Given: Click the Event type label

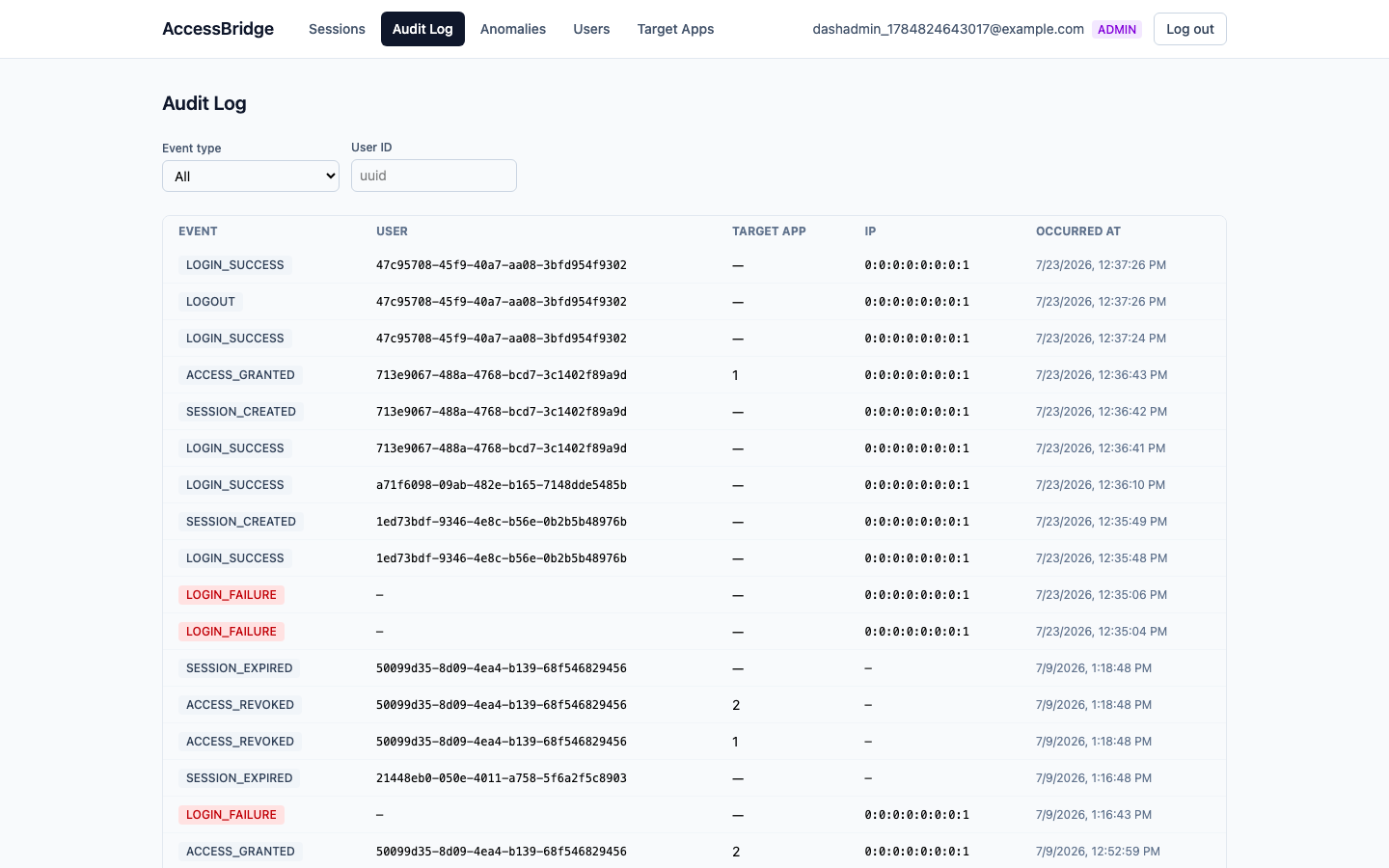Looking at the screenshot, I should (x=191, y=149).
